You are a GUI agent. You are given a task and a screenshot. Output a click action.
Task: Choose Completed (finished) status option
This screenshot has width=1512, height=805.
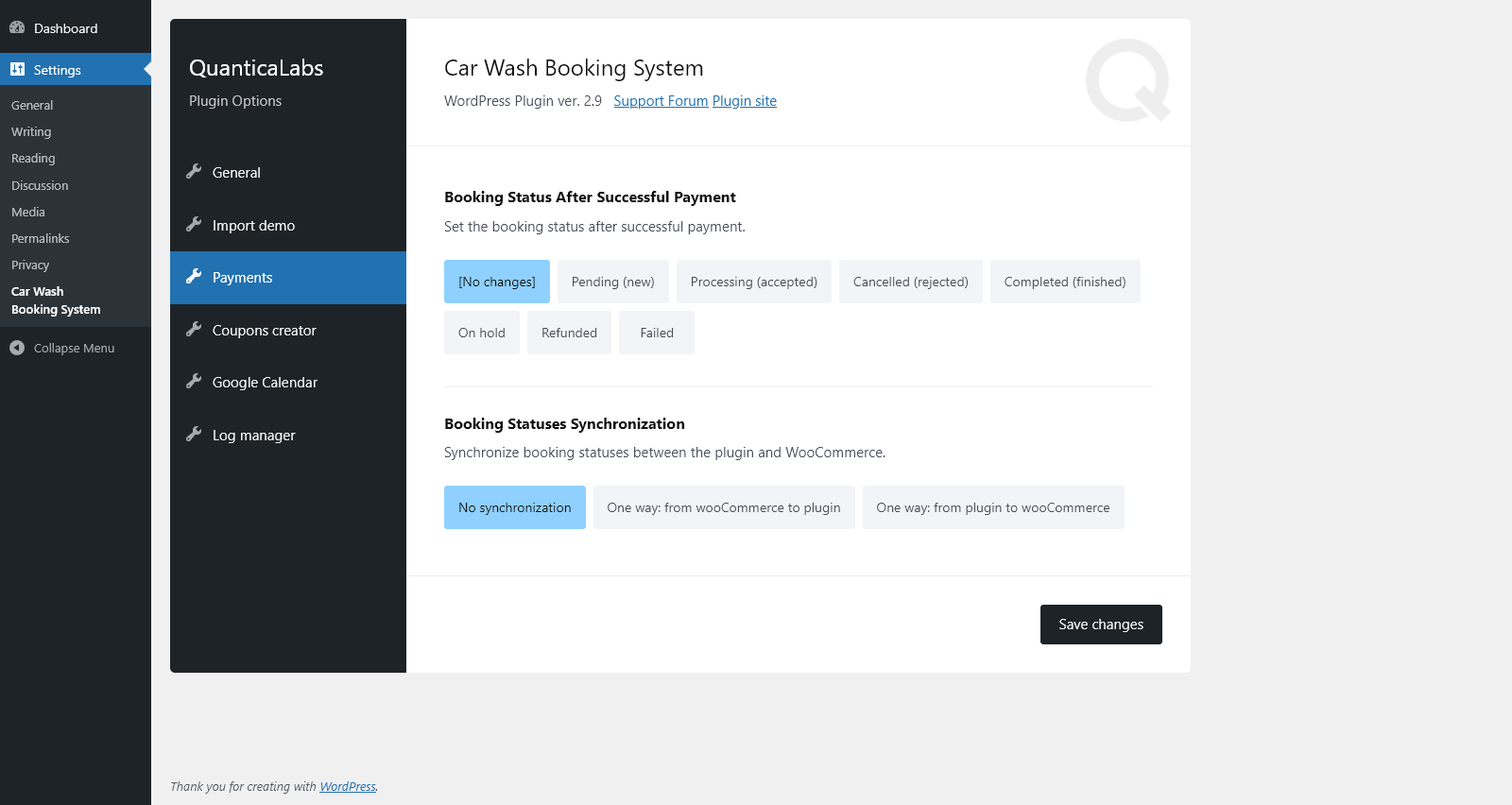click(1064, 282)
